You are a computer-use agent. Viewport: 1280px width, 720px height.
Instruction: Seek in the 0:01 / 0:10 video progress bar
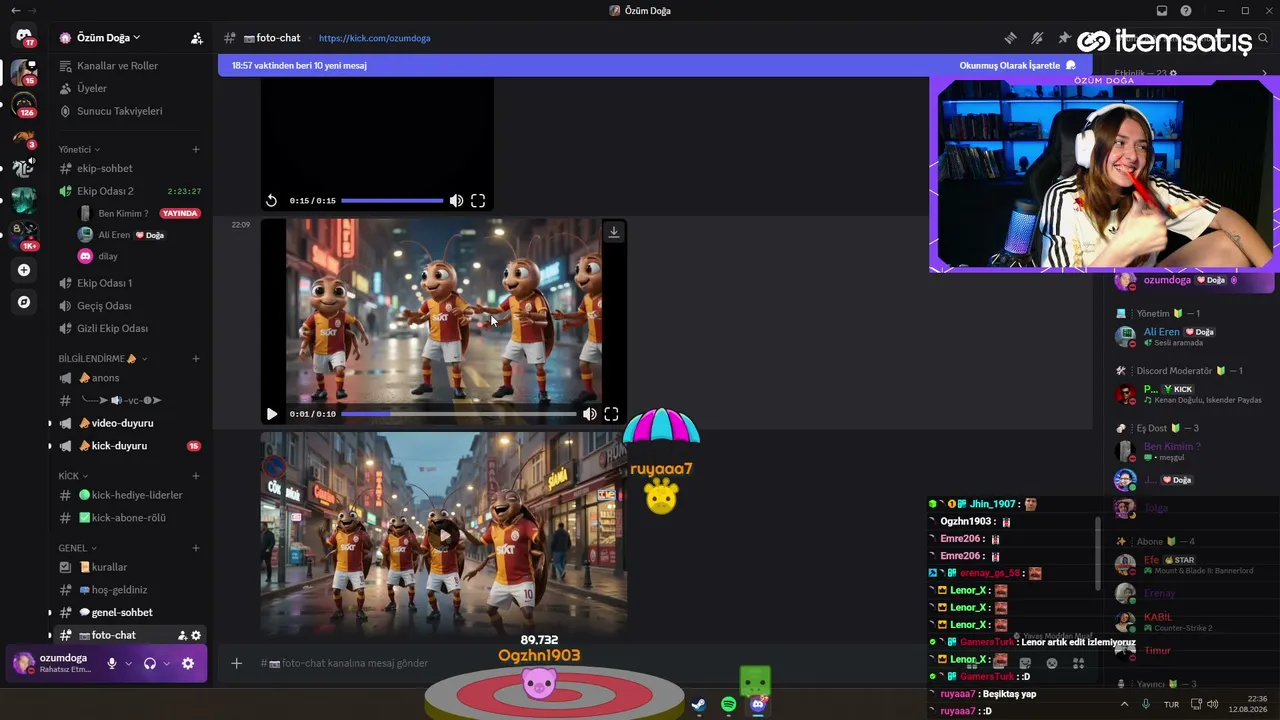pyautogui.click(x=459, y=414)
